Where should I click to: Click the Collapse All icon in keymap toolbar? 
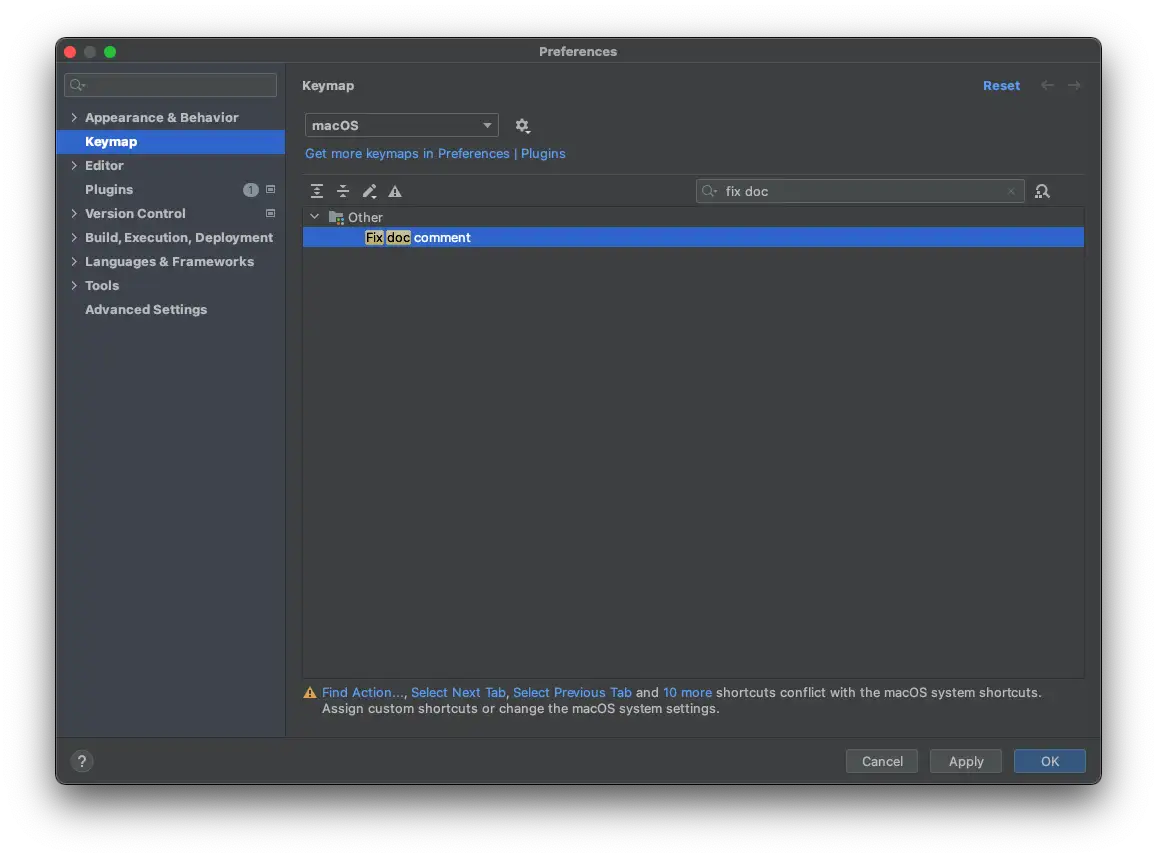click(x=343, y=191)
